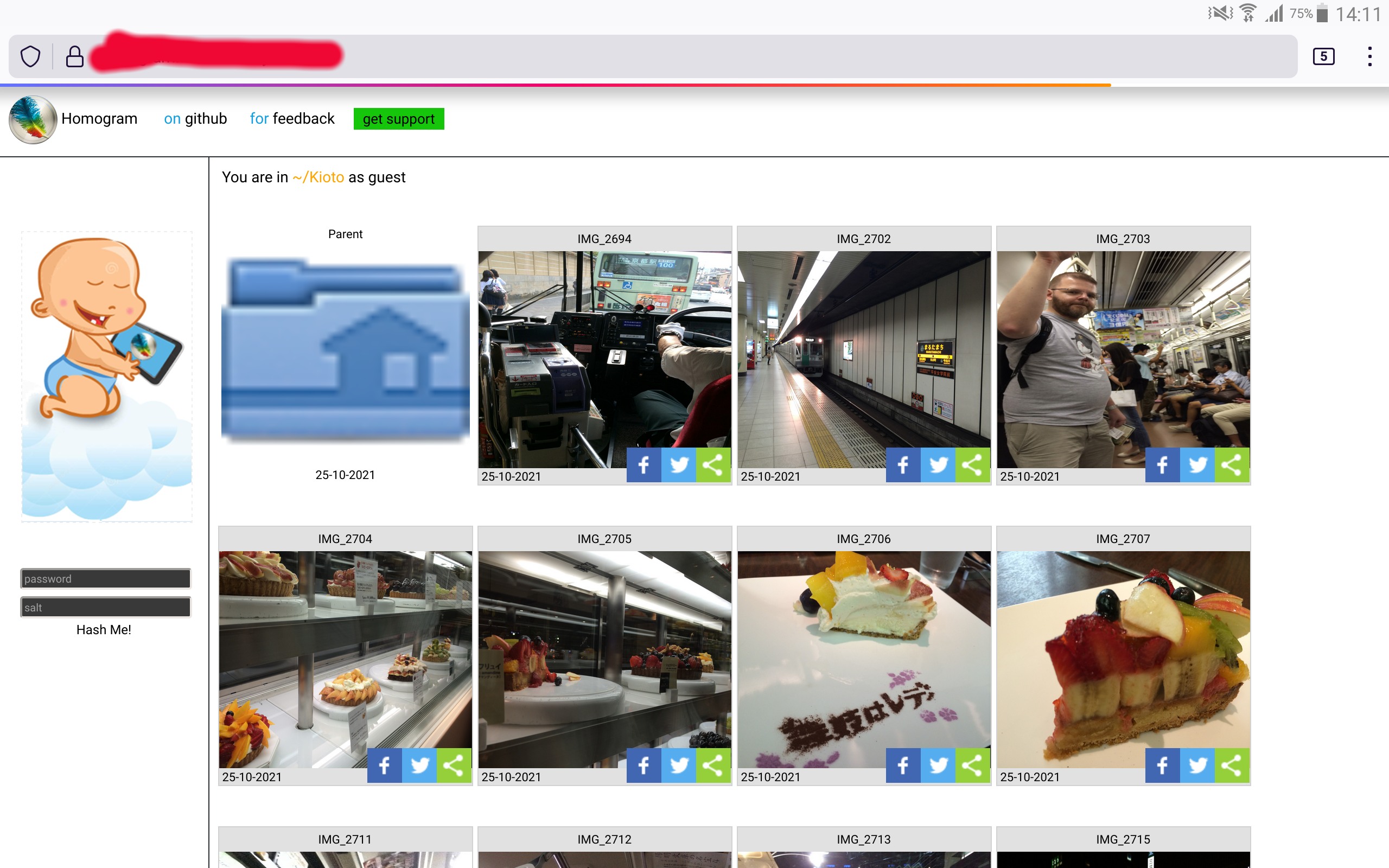Click the Twitter share icon on IMG_2703
This screenshot has width=1389, height=868.
pos(1197,466)
